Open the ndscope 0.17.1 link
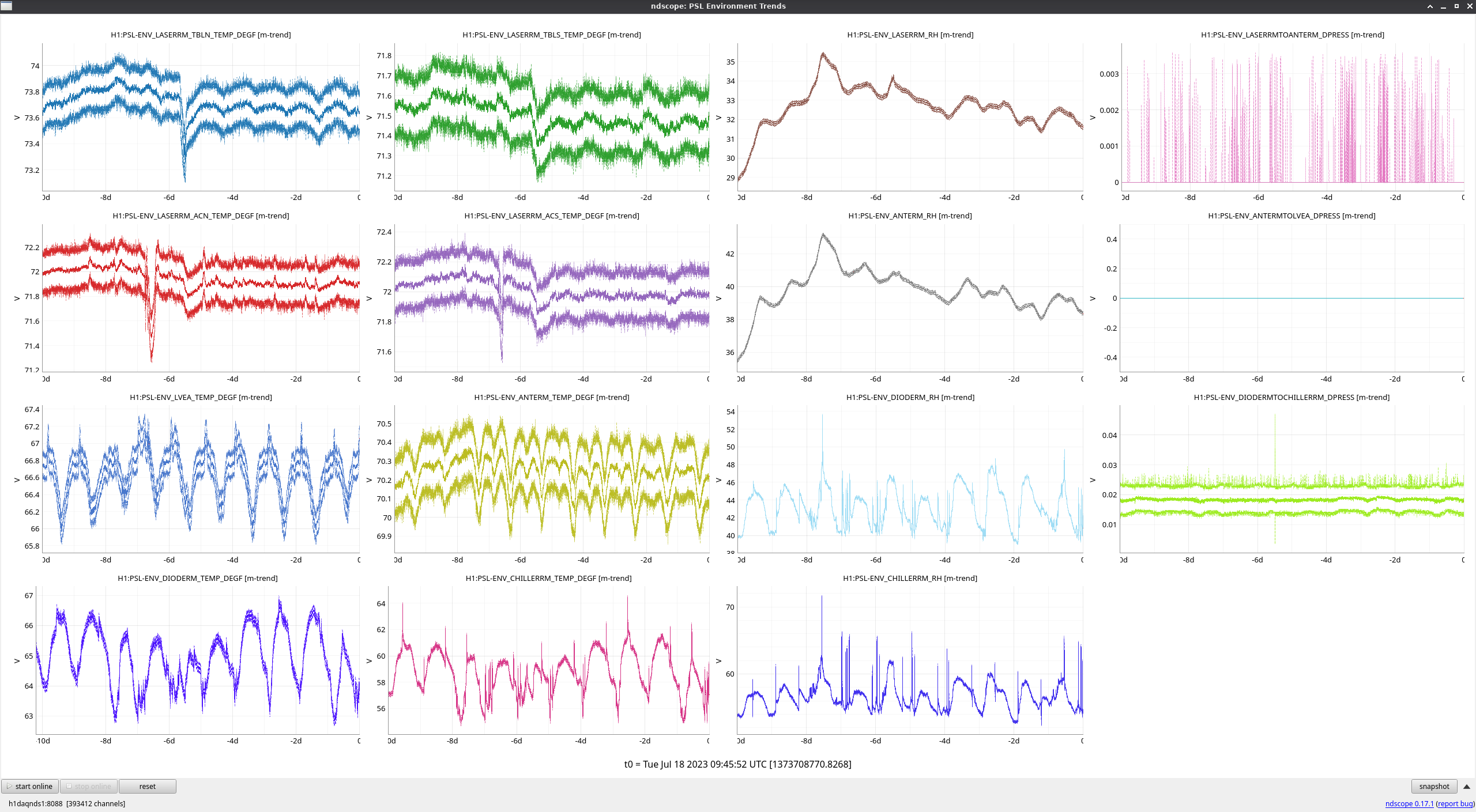The width and height of the screenshot is (1476, 812). 1409,803
